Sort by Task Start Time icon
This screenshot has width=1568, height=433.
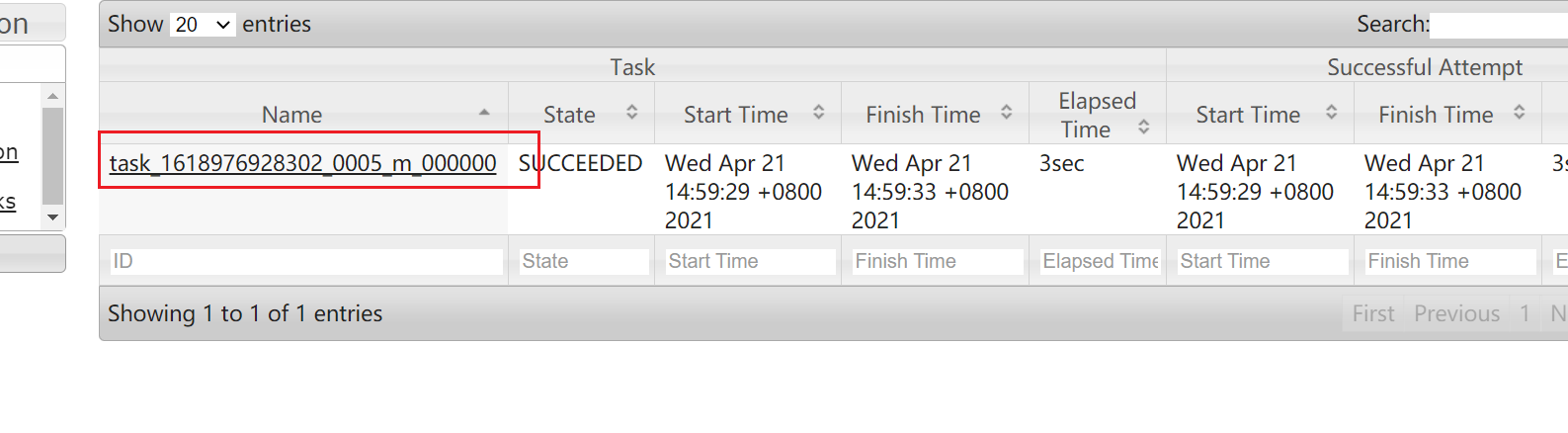point(819,113)
